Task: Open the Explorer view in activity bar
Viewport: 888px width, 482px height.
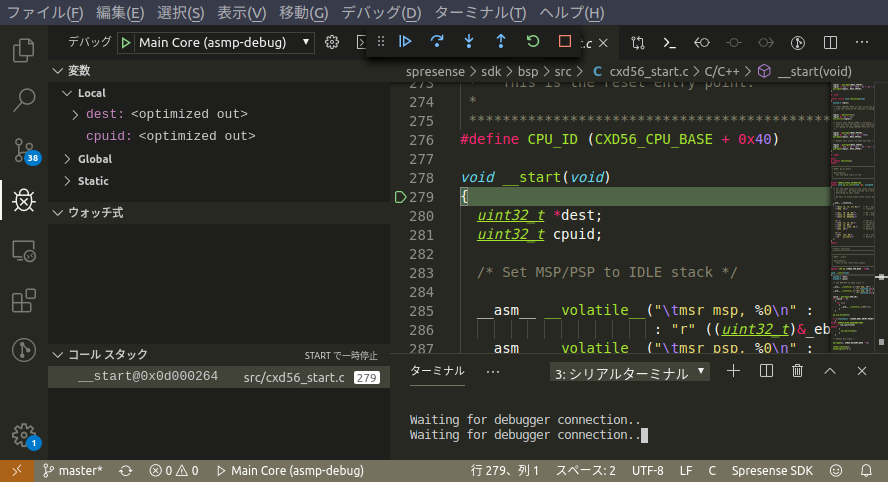Action: pyautogui.click(x=23, y=50)
